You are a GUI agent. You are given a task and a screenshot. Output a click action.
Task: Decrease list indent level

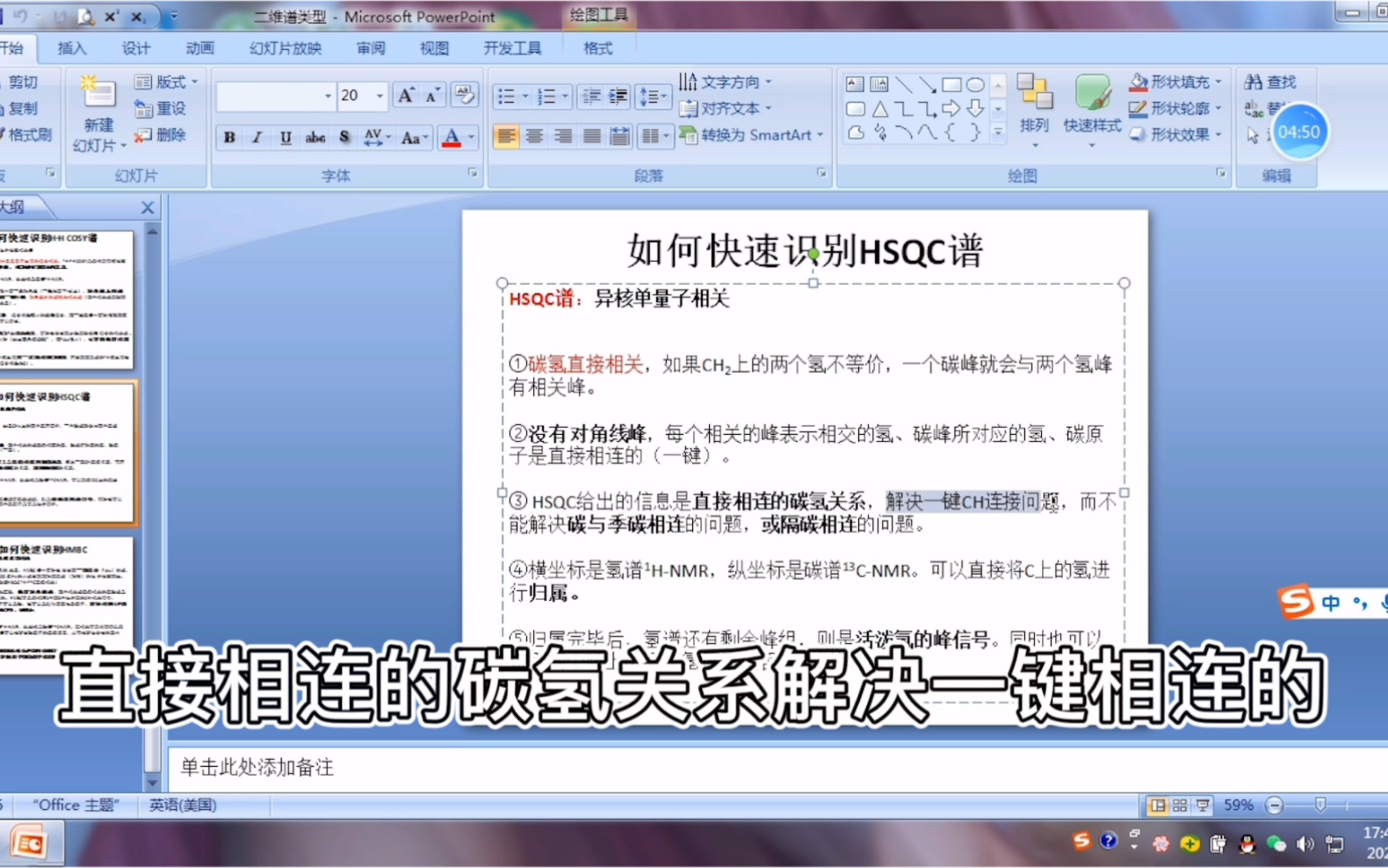[591, 96]
